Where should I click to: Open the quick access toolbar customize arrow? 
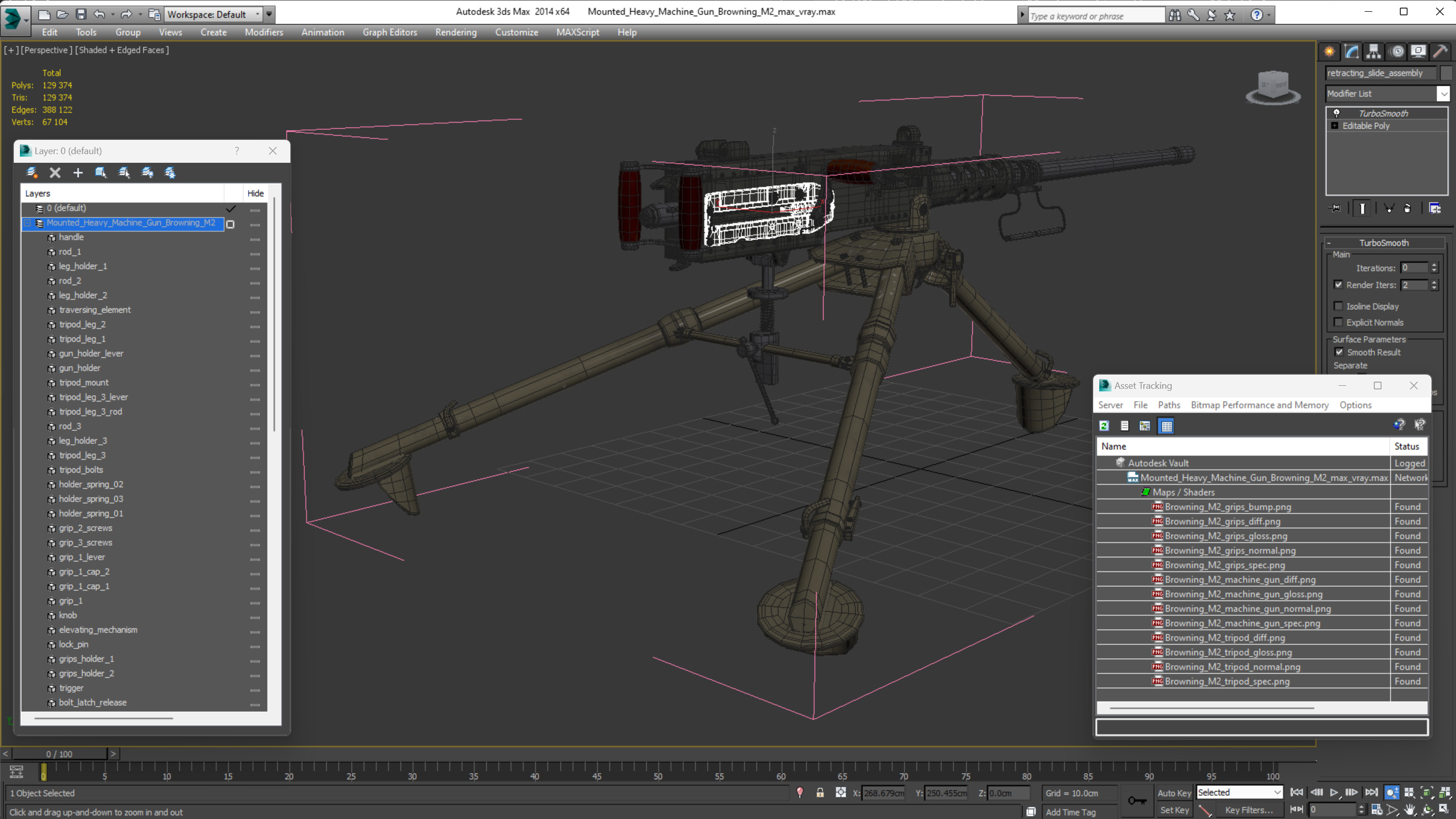[x=269, y=14]
